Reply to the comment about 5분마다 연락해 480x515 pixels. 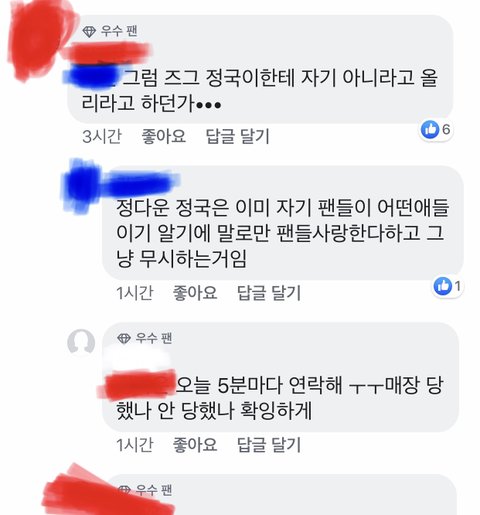tap(269, 444)
